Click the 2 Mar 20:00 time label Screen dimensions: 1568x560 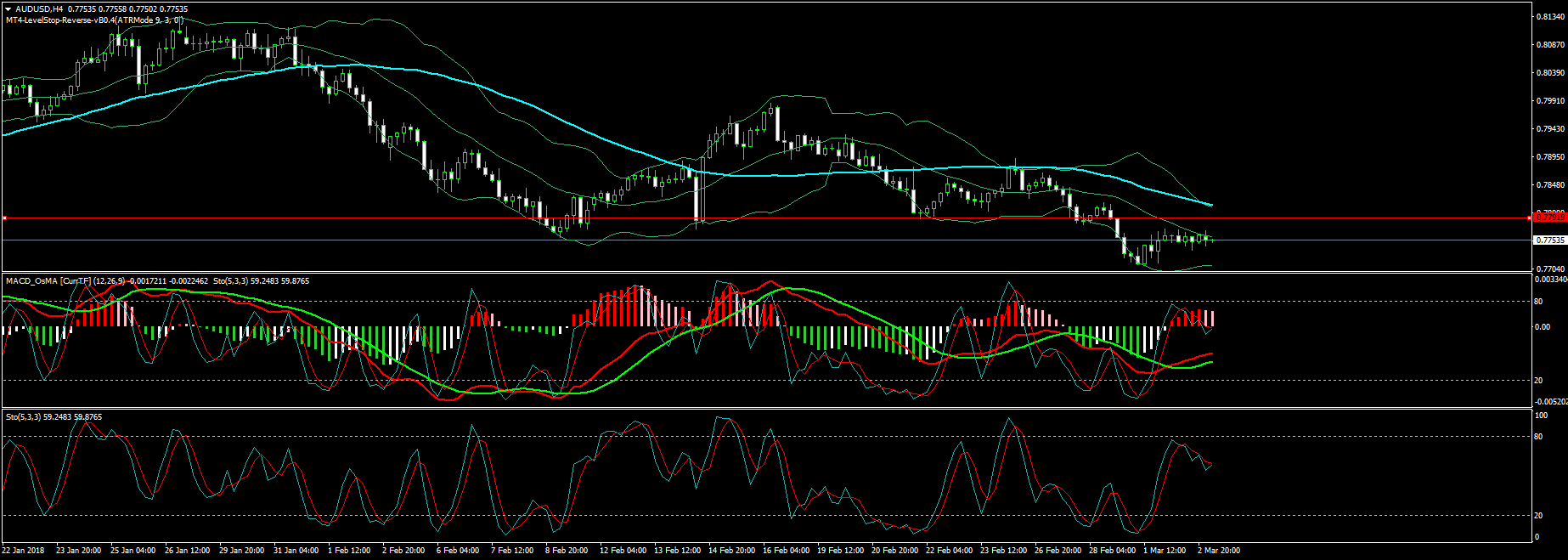1219,551
